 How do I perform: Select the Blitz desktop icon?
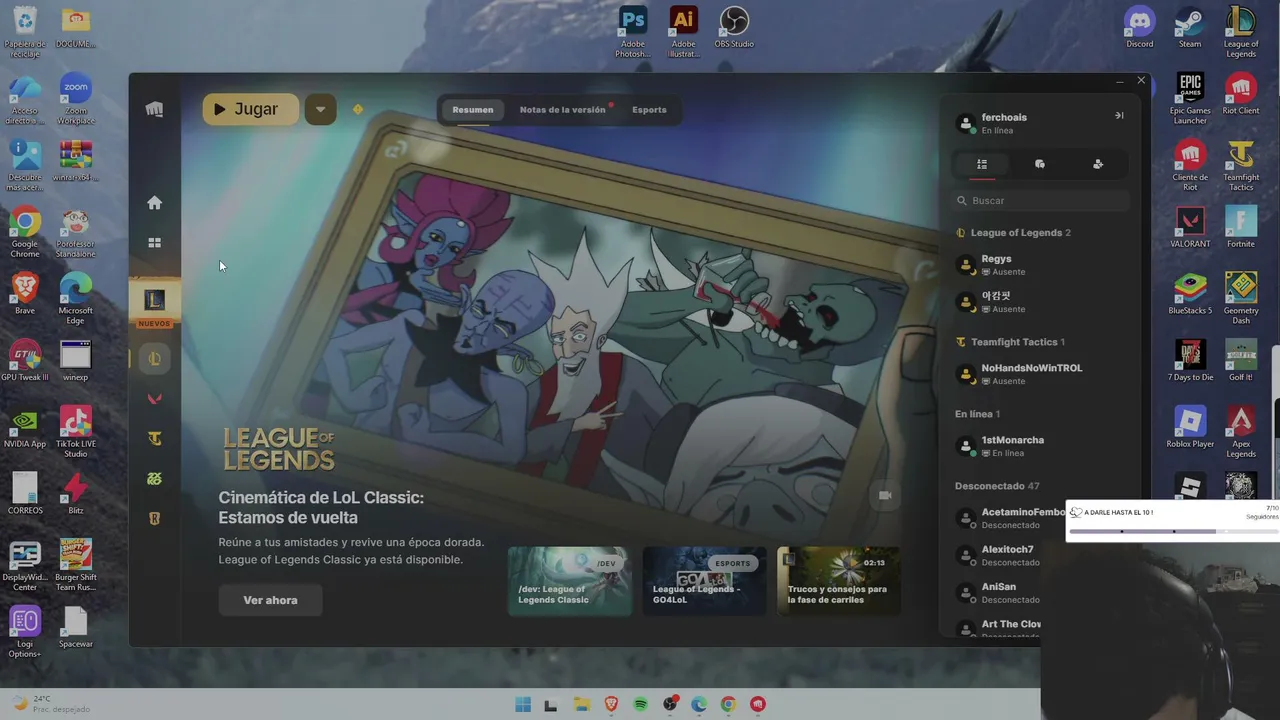pos(75,494)
